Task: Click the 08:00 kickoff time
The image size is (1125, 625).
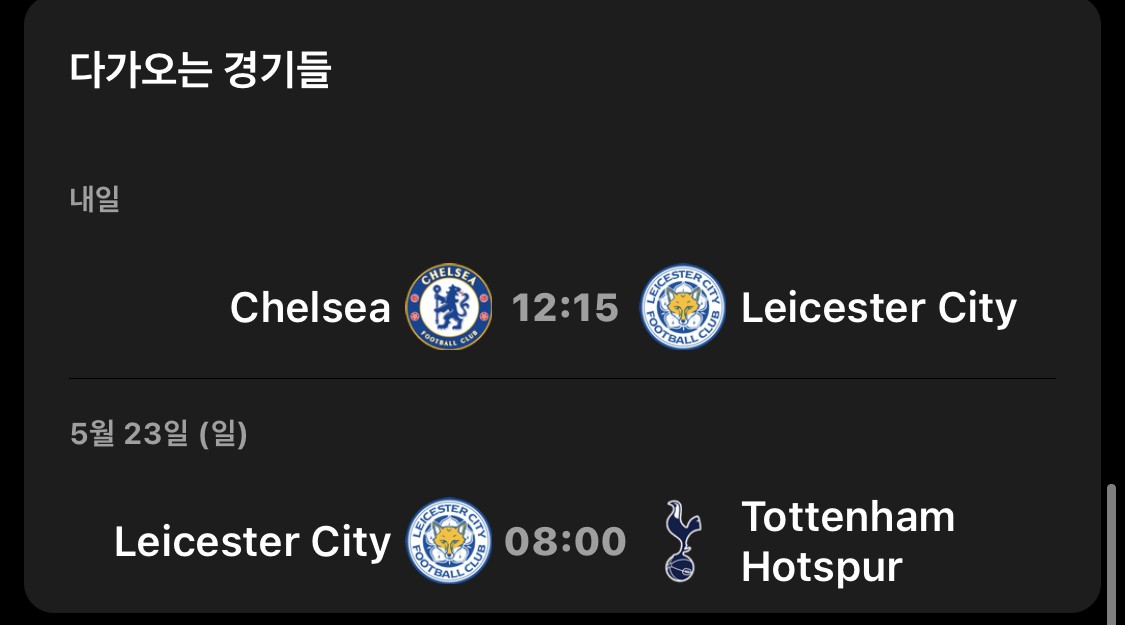Action: point(565,542)
